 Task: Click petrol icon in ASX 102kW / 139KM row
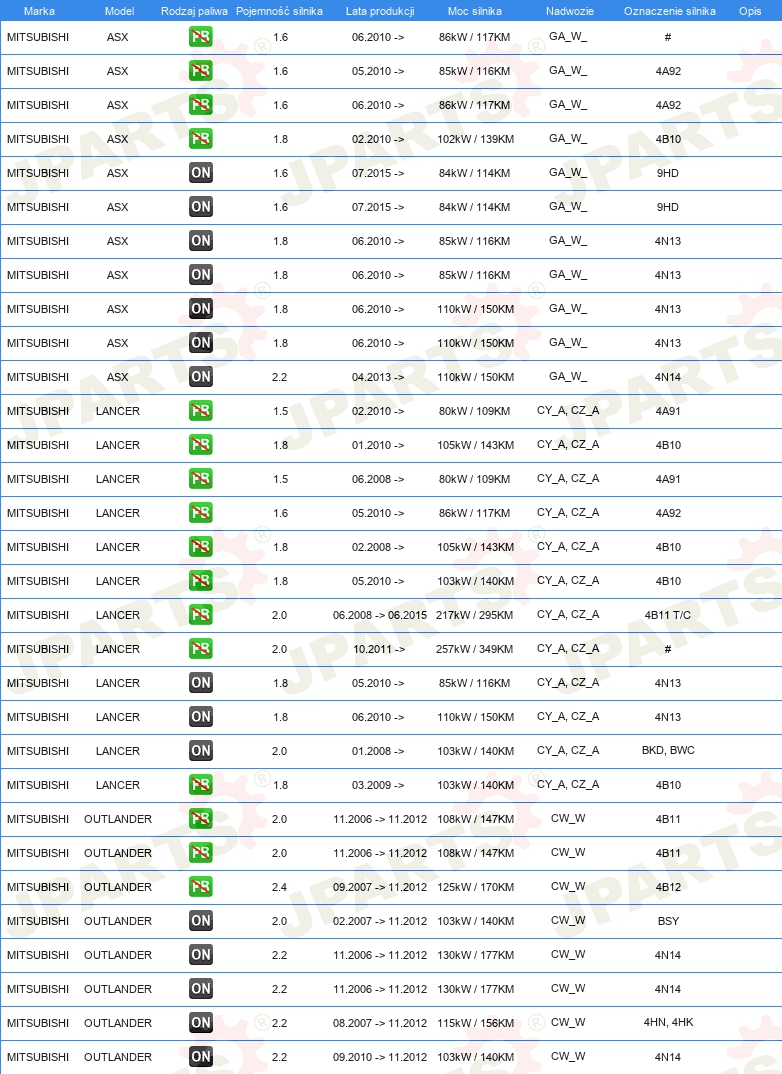click(201, 139)
